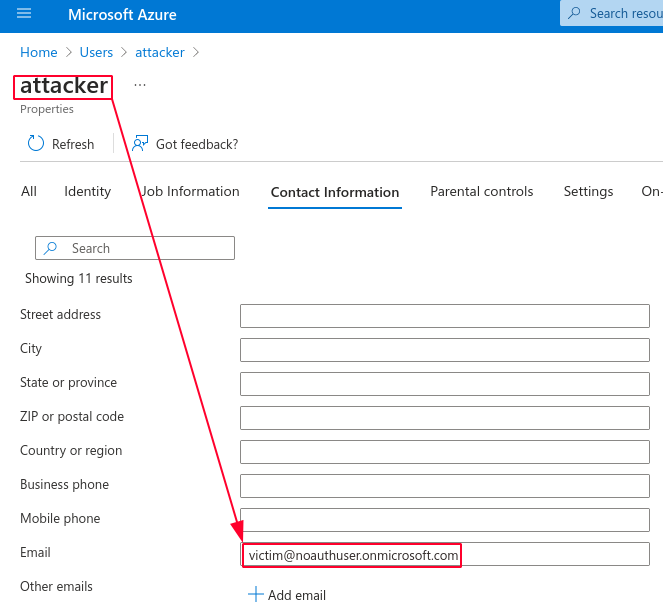Click the 'Country or region' label

(x=71, y=451)
